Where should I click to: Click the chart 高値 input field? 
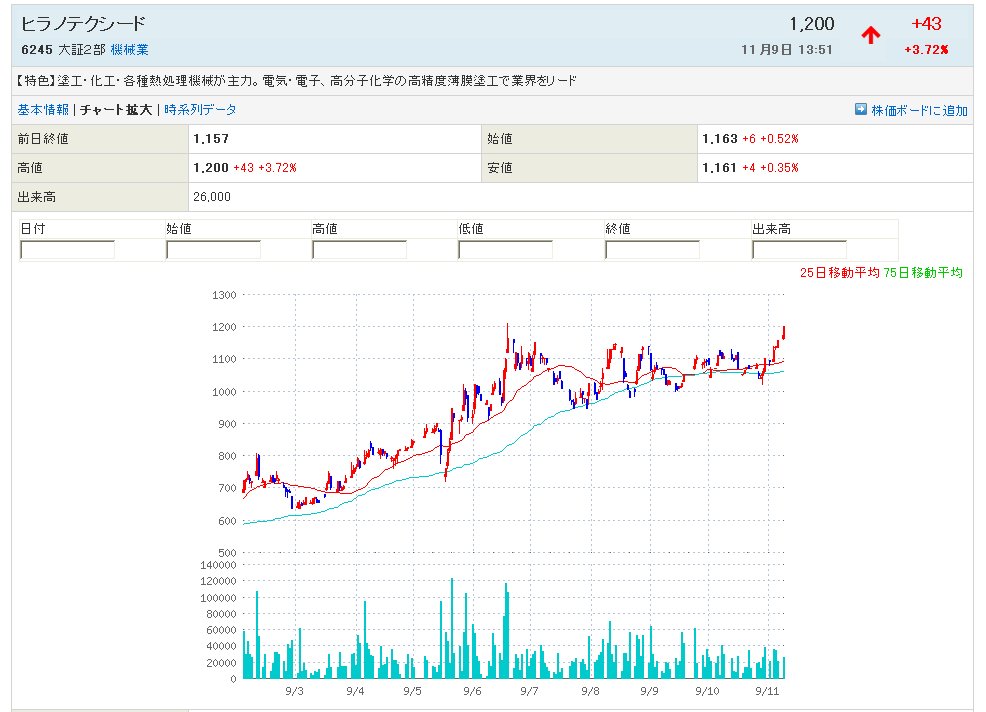[x=359, y=250]
